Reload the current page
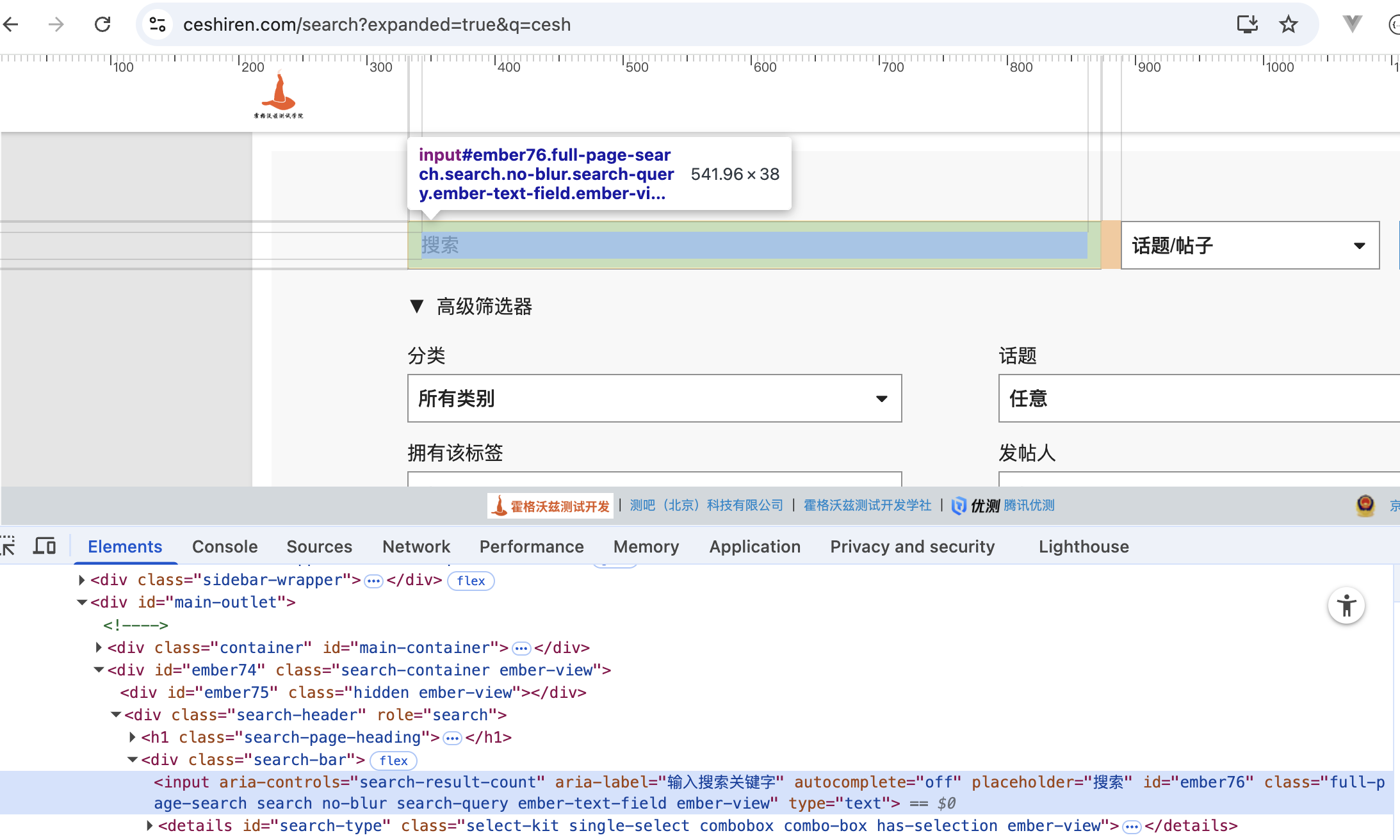The height and width of the screenshot is (840, 1400). point(102,24)
